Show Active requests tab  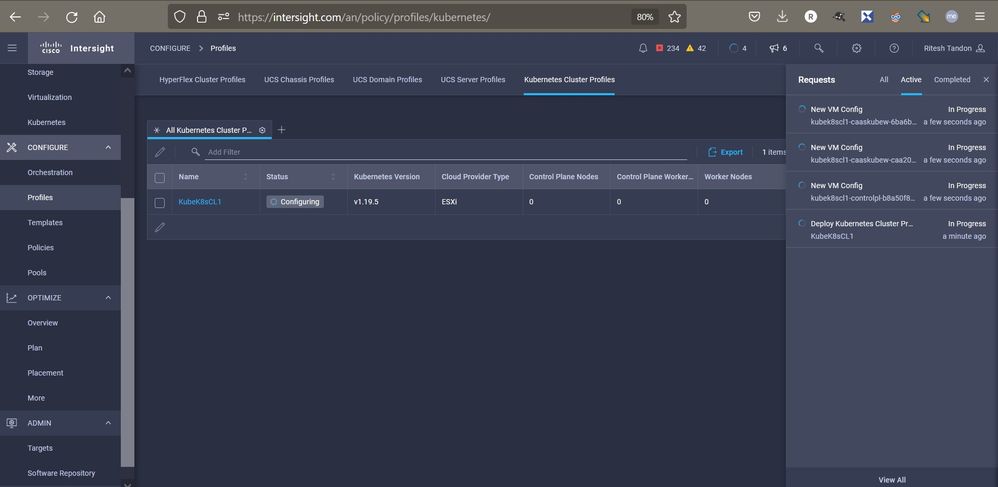point(911,80)
